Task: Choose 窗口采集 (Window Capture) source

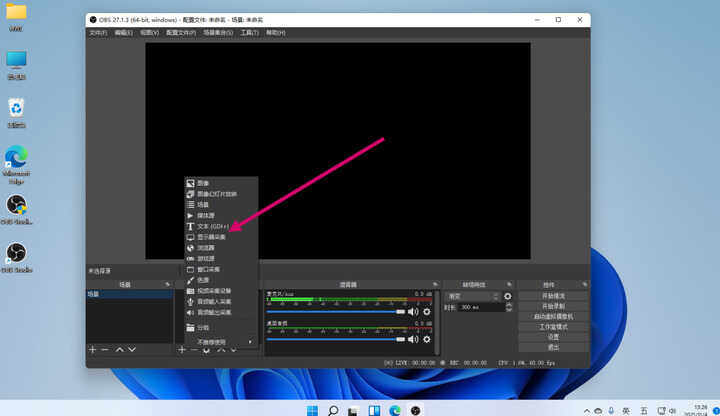Action: tap(221, 269)
